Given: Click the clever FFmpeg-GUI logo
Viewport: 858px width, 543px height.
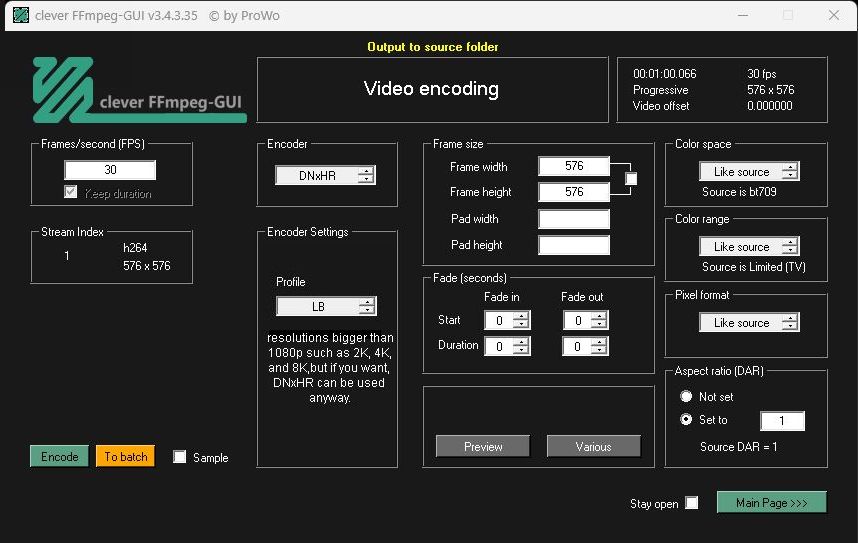Looking at the screenshot, I should tap(139, 90).
